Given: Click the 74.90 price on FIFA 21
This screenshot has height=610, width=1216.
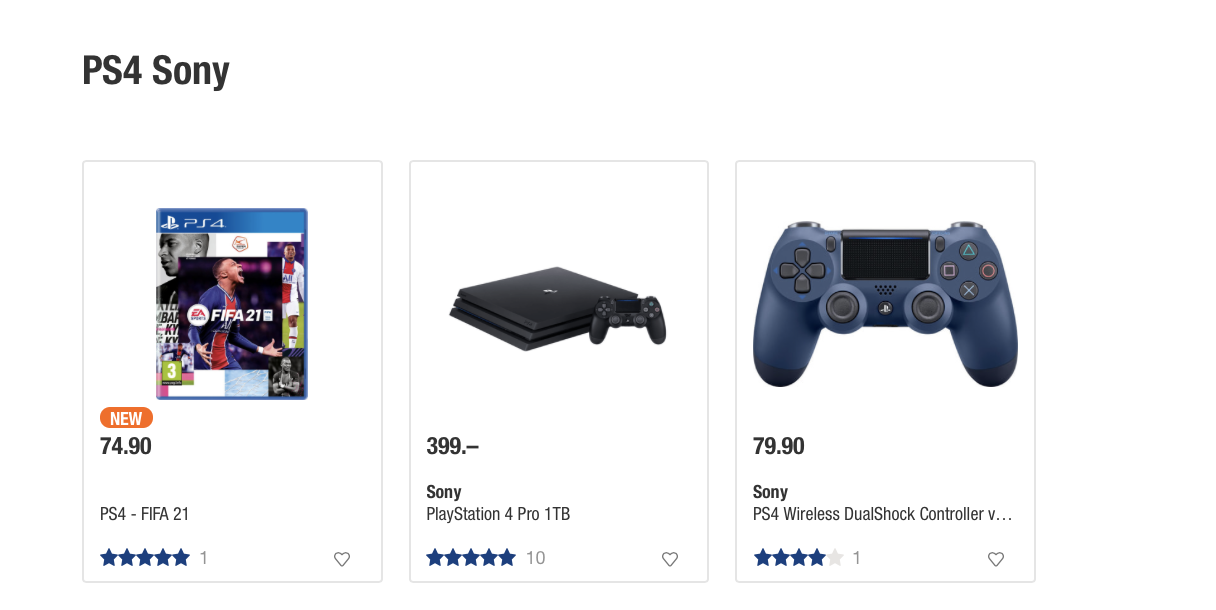Looking at the screenshot, I should (126, 446).
